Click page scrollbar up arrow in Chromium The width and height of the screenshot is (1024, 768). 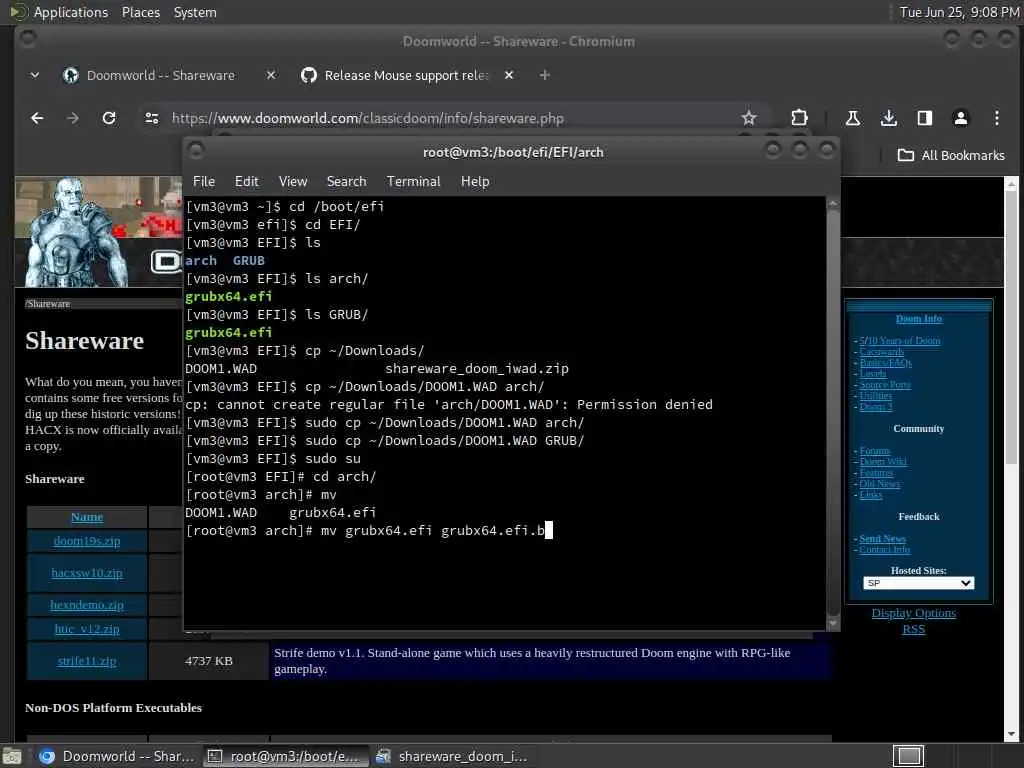(1011, 185)
